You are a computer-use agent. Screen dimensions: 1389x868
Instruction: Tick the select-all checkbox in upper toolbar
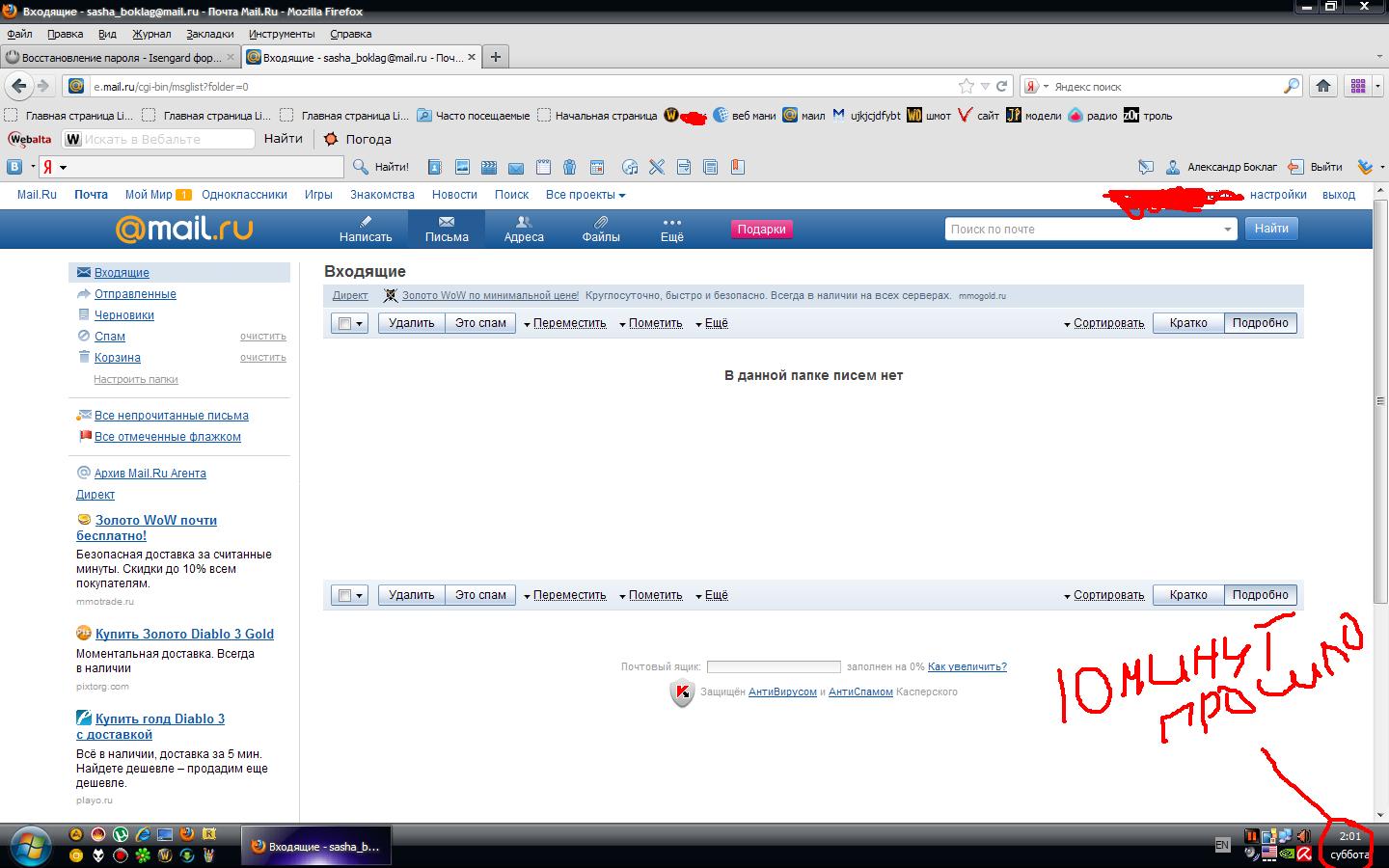click(344, 324)
